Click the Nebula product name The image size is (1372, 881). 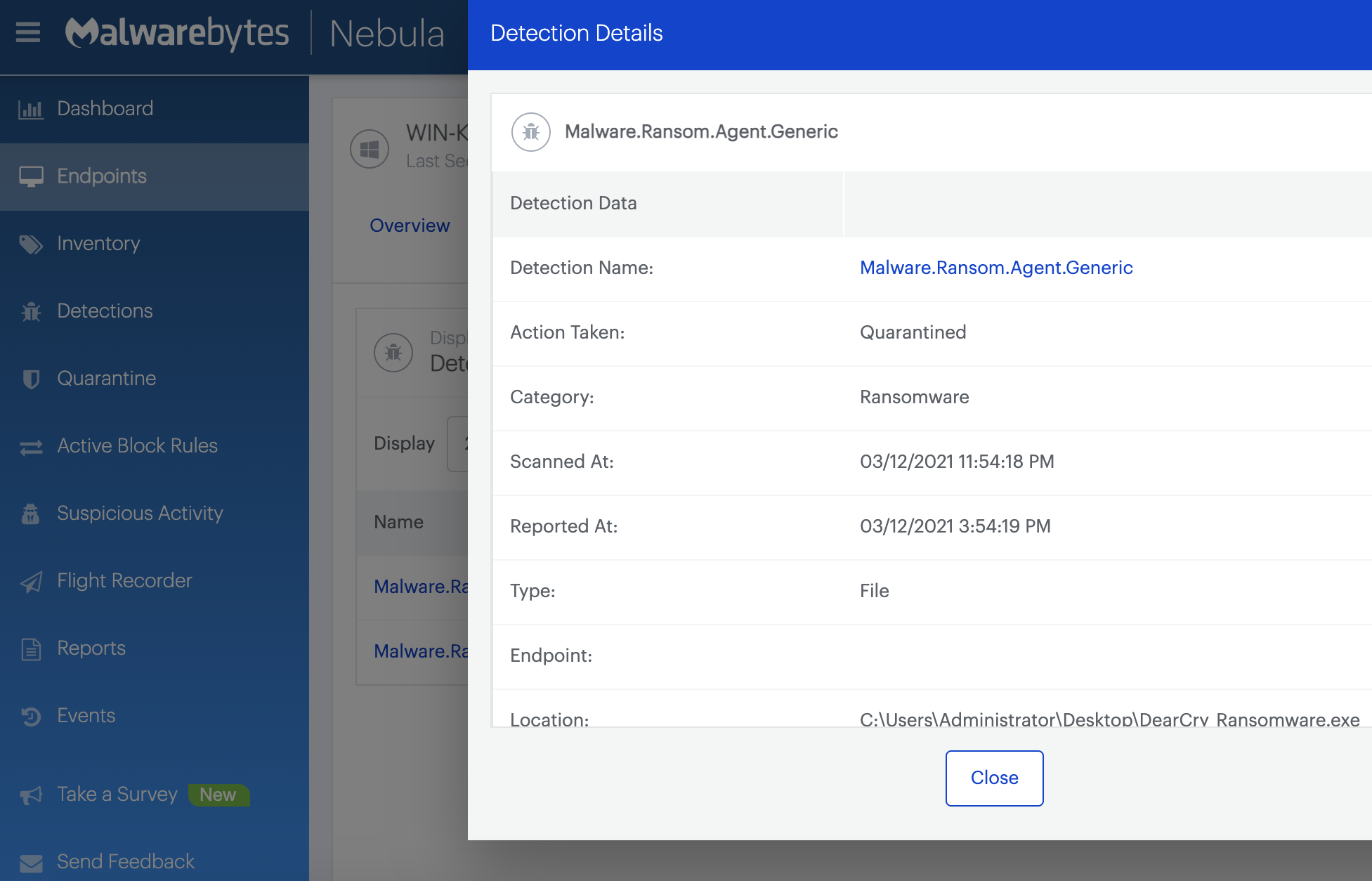click(387, 34)
